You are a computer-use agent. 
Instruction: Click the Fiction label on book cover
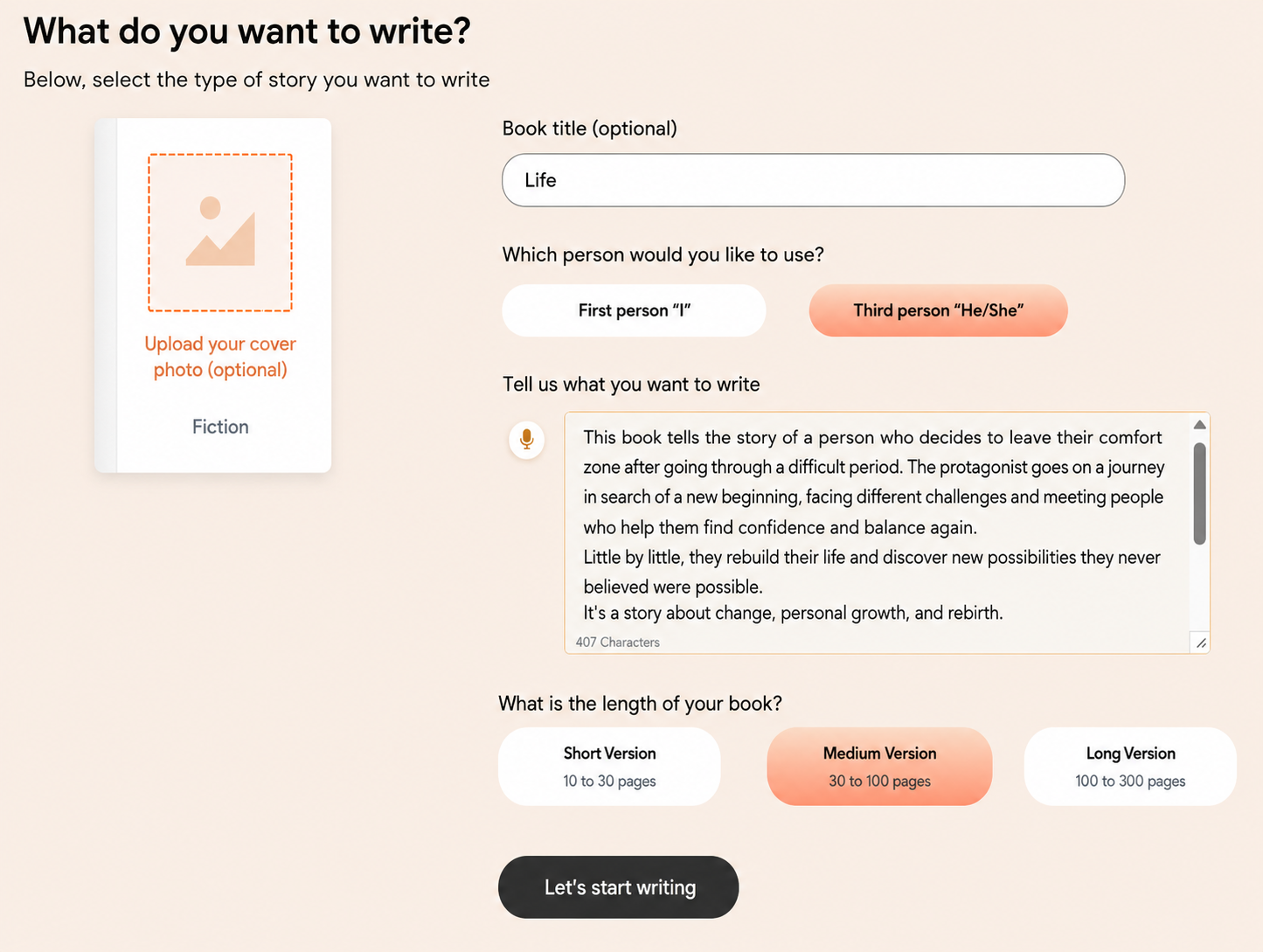click(220, 427)
